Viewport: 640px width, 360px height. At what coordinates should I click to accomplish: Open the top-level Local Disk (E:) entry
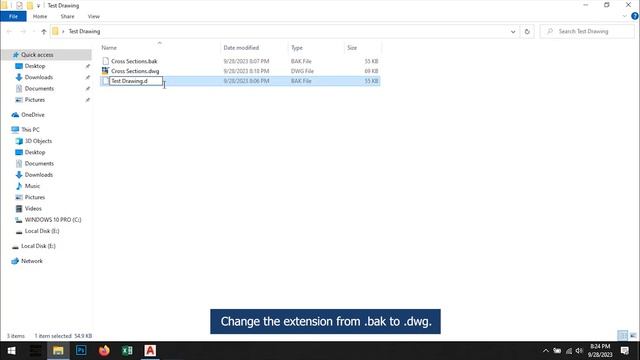tap(38, 246)
